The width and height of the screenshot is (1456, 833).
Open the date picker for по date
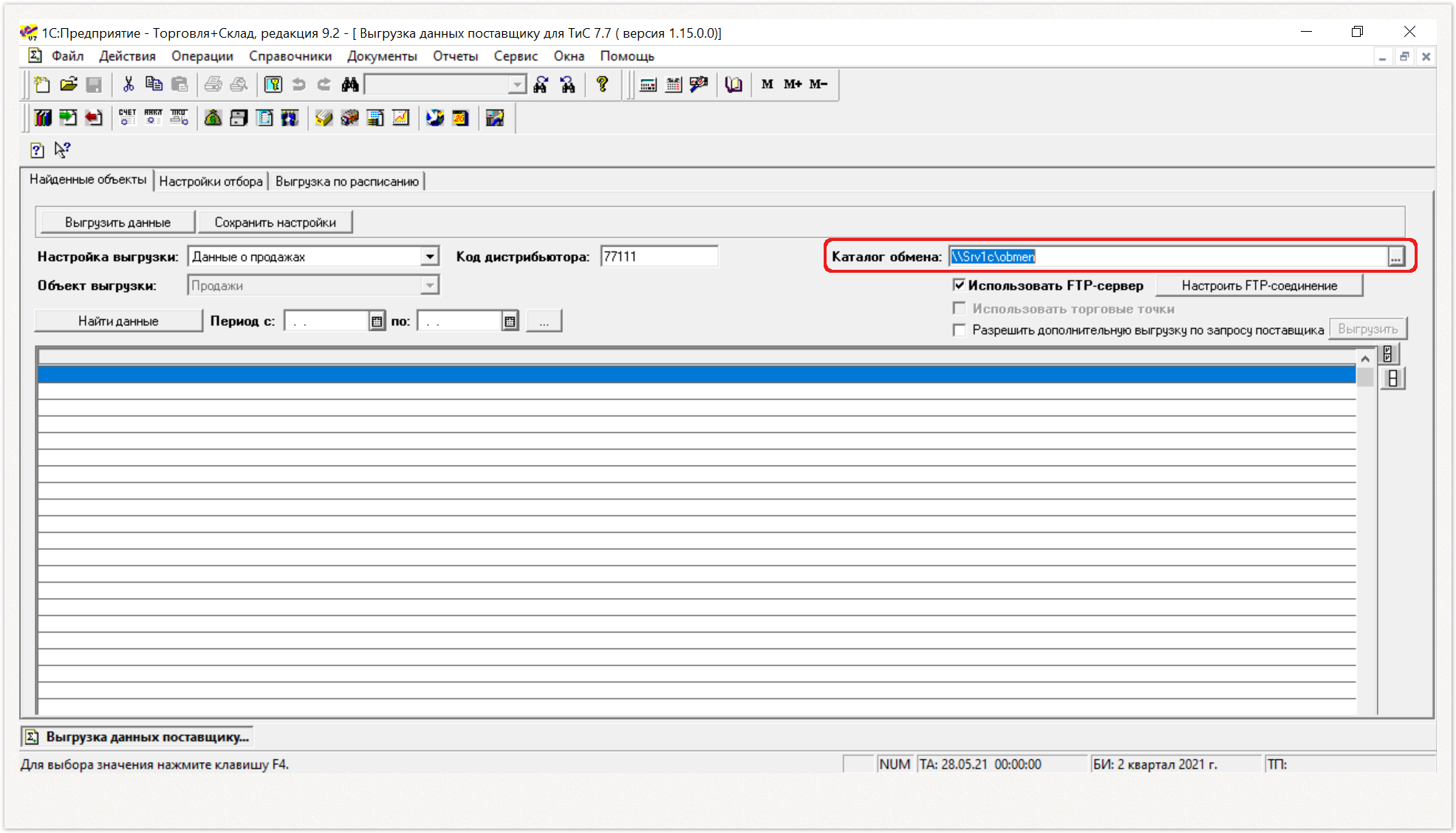[x=510, y=321]
